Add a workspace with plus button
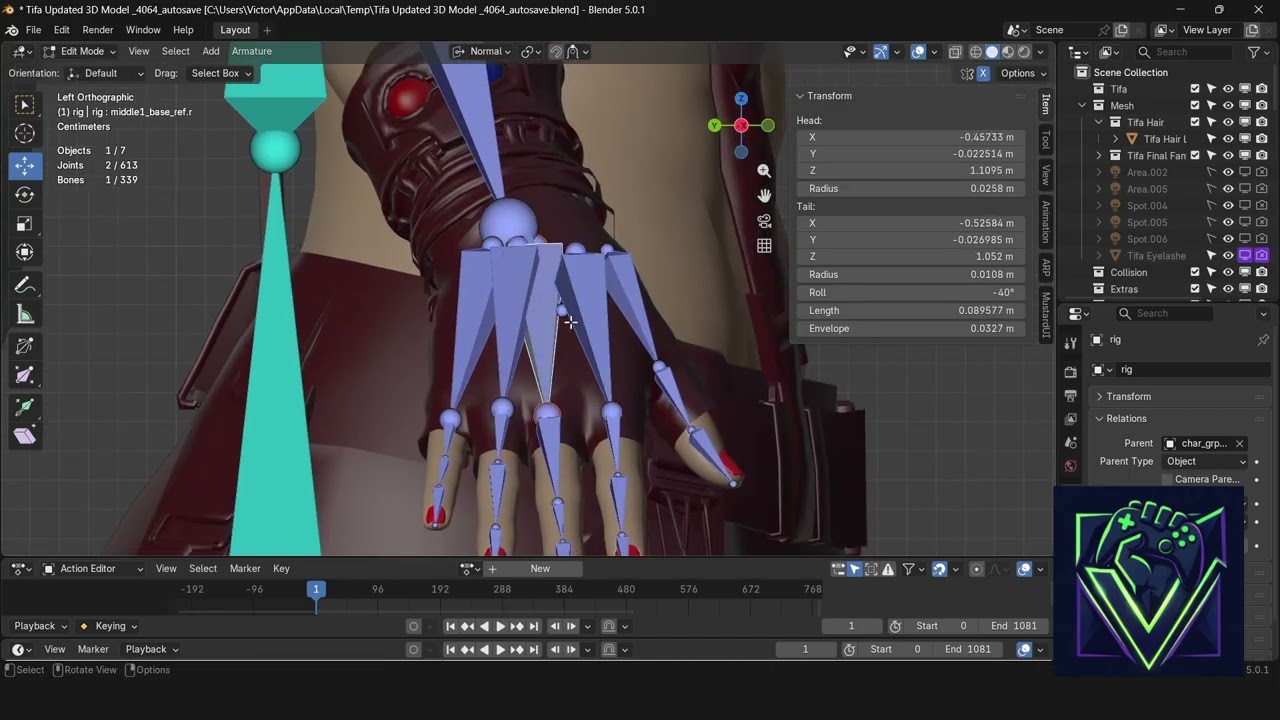The height and width of the screenshot is (720, 1280). [267, 30]
